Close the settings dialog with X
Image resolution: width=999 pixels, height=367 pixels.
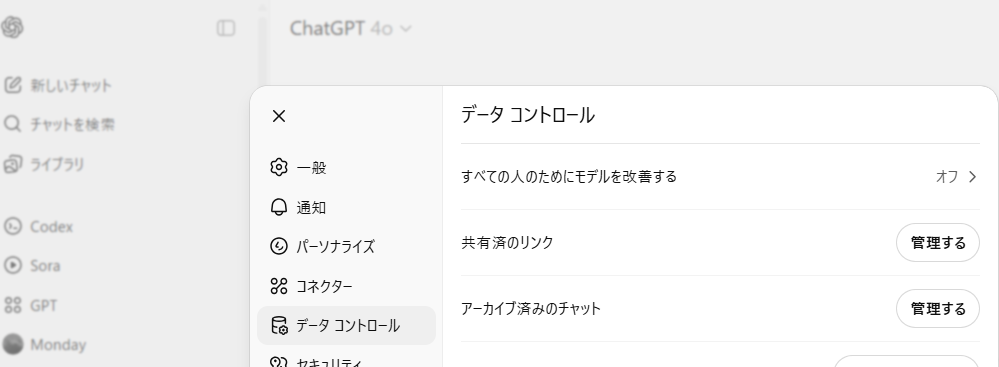[x=278, y=116]
